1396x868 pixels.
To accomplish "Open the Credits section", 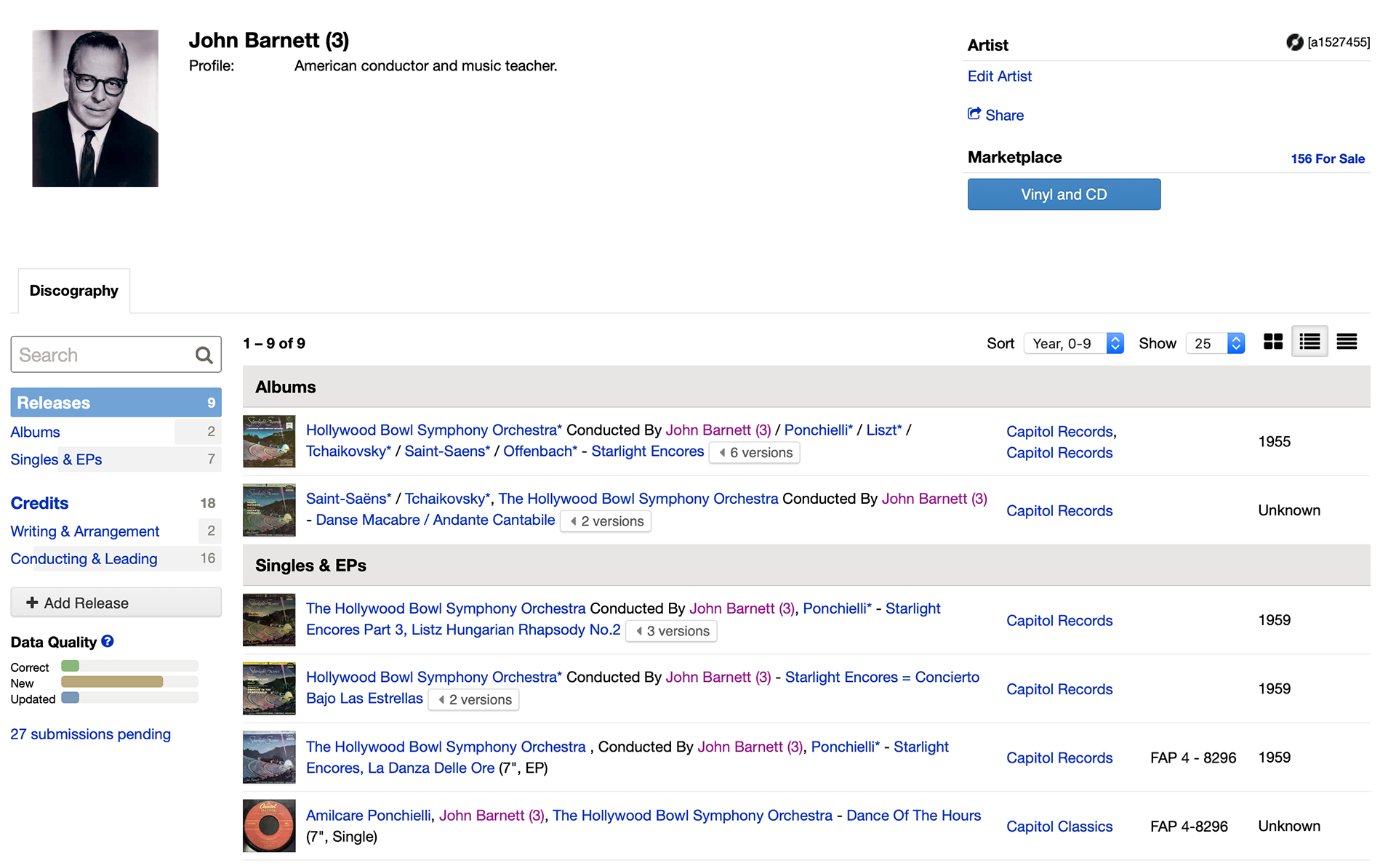I will click(39, 503).
